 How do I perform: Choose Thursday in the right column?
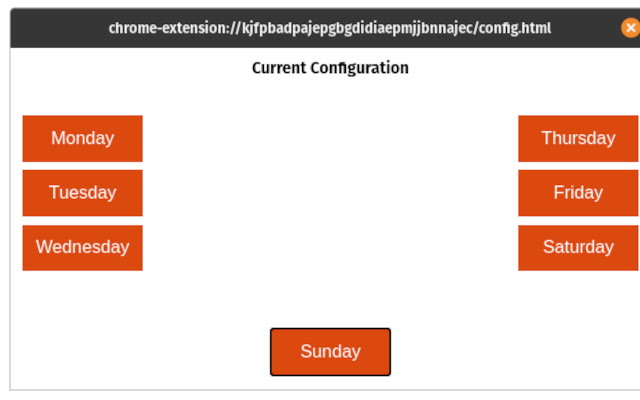(x=578, y=138)
